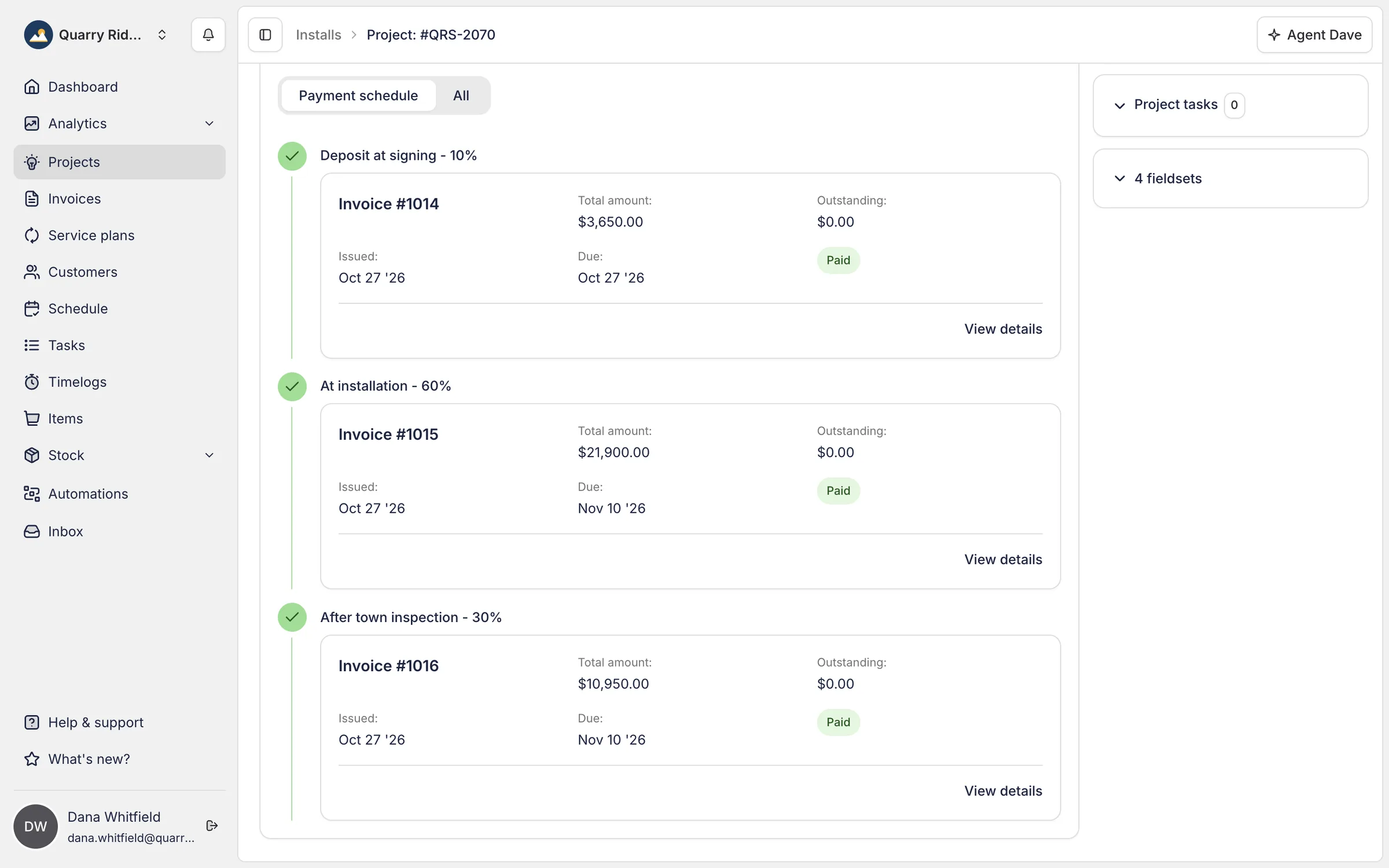Image resolution: width=1389 pixels, height=868 pixels.
Task: Open Service plans page
Action: [119, 236]
